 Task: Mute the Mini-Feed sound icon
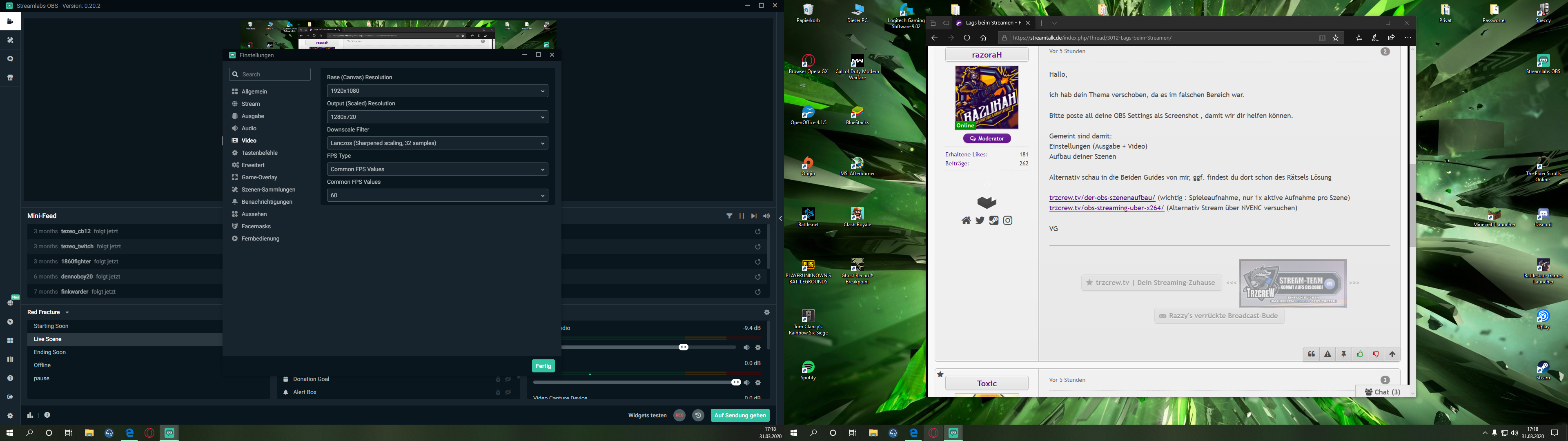[766, 216]
